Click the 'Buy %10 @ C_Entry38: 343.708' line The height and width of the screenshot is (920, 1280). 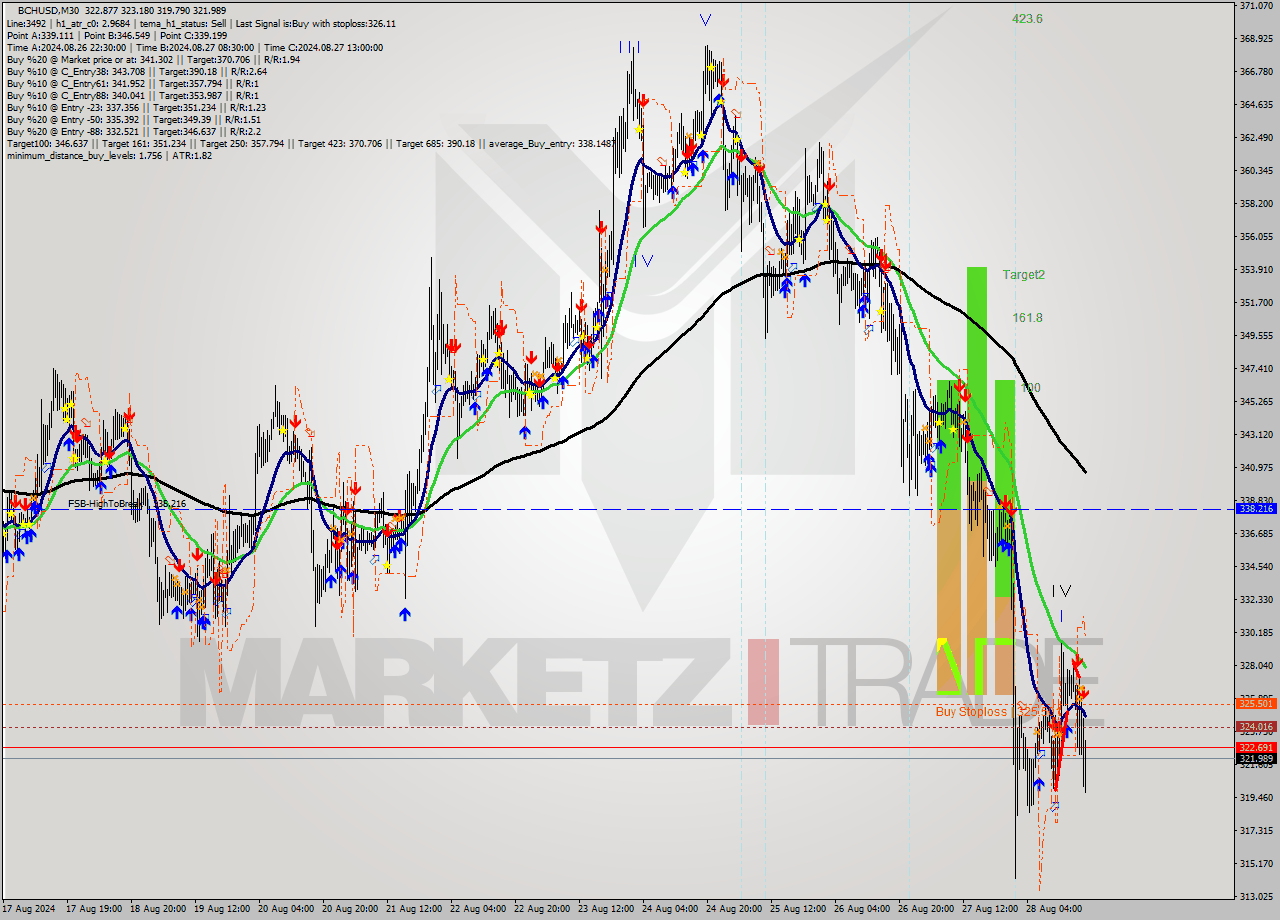(x=136, y=71)
